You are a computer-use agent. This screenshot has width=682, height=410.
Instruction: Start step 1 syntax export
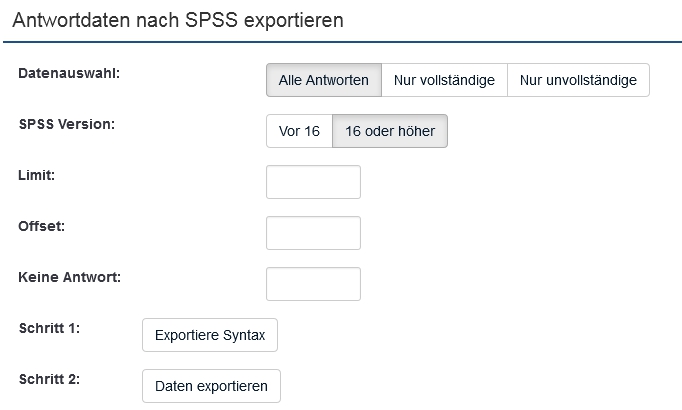[x=210, y=335]
